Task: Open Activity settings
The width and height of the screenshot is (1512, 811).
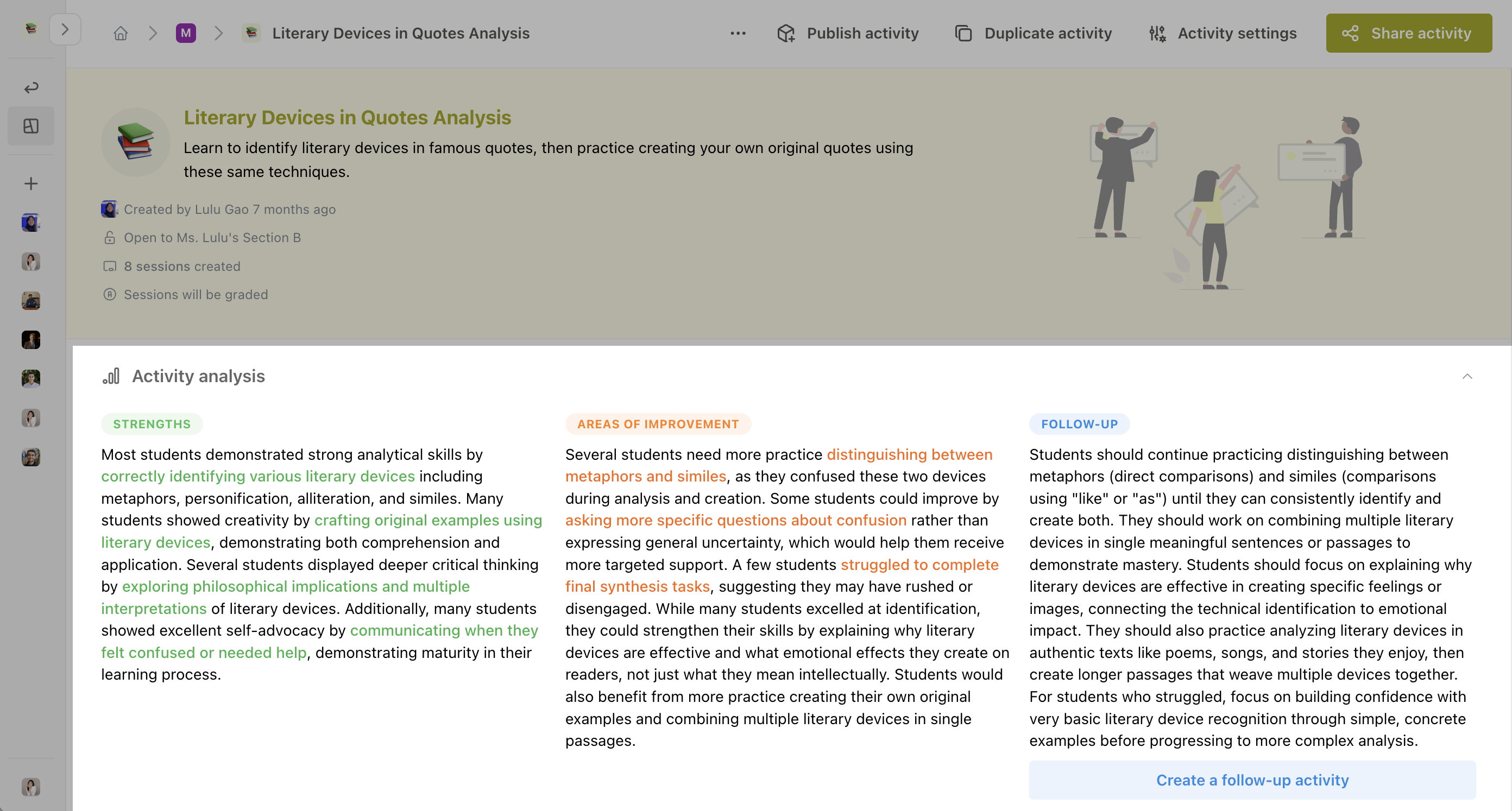Action: point(1223,34)
